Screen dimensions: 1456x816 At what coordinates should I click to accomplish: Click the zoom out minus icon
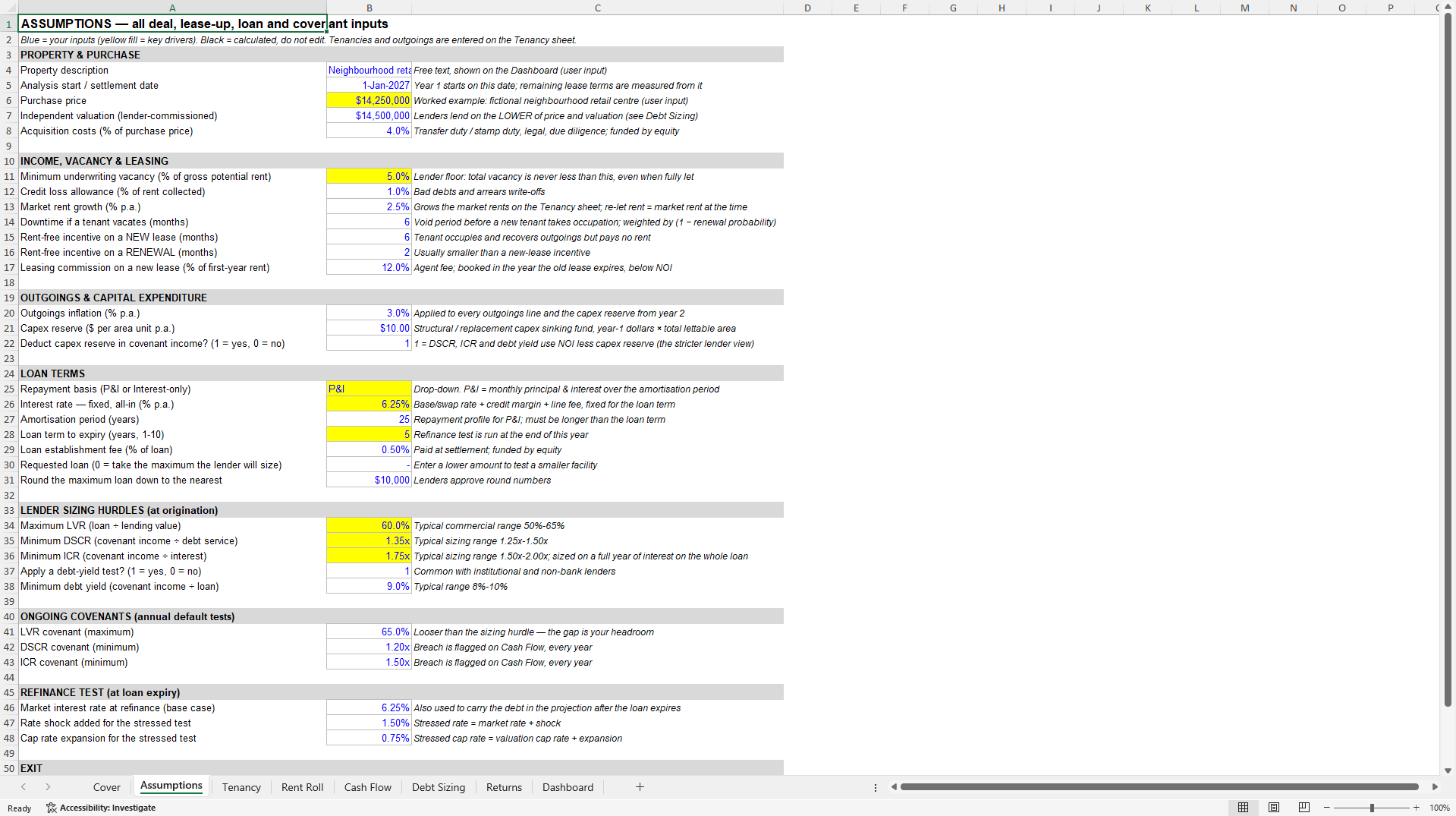click(1327, 808)
